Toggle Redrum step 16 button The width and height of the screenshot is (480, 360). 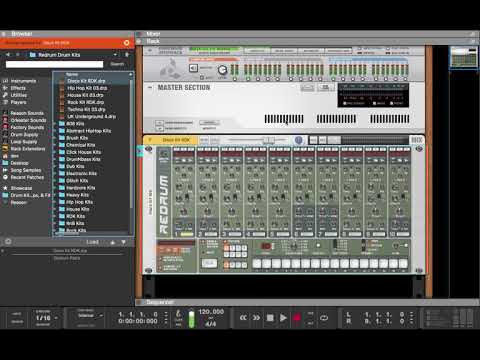[x=403, y=264]
